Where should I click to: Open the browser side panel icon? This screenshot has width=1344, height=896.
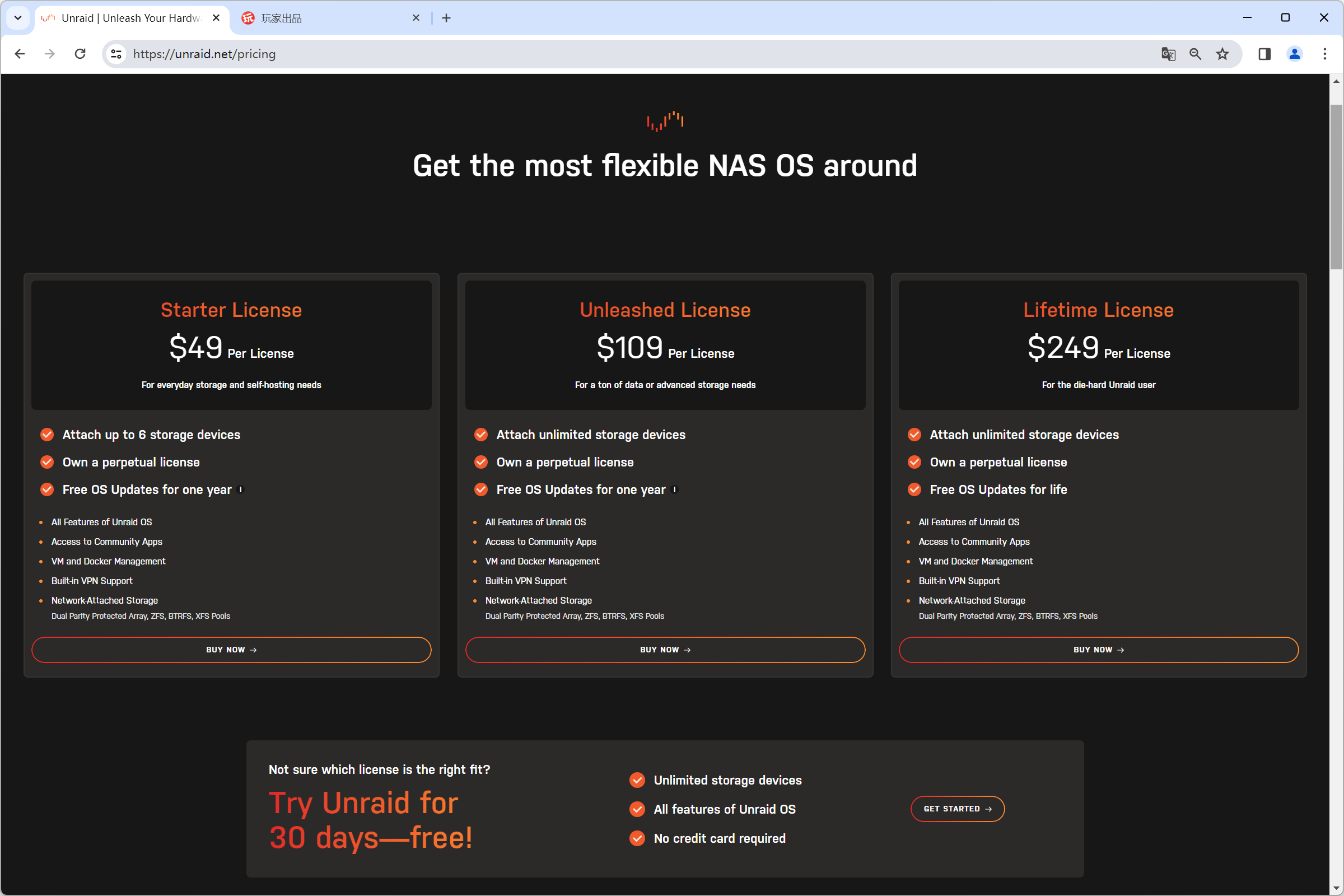click(x=1264, y=54)
